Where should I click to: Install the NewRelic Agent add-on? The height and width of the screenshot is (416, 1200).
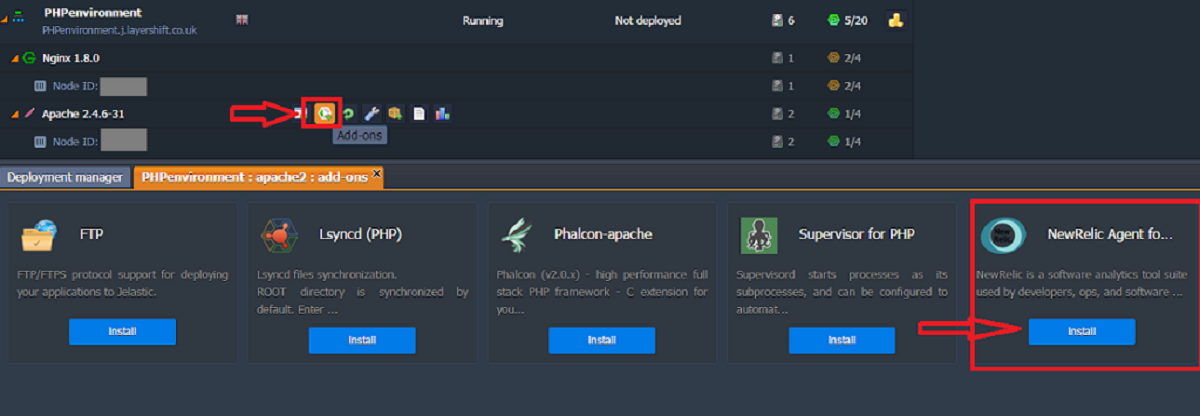1082,331
